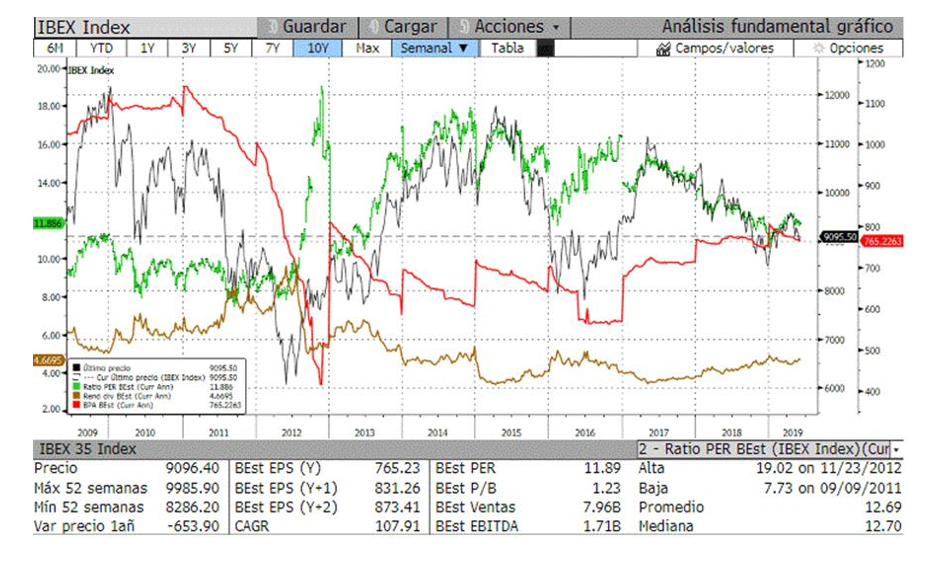Click the IBEX 35 Index panel header

click(335, 449)
